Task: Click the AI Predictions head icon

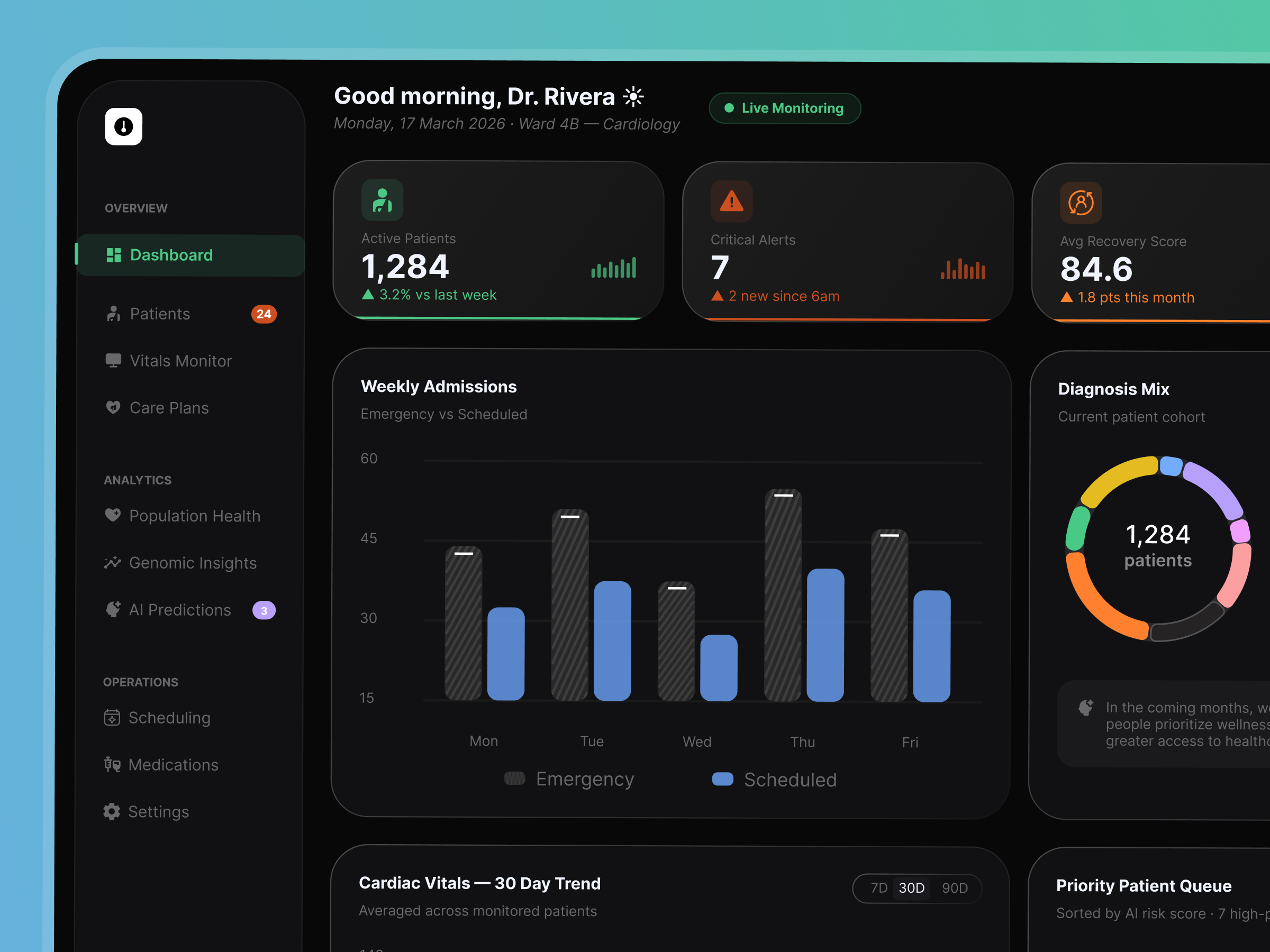Action: coord(113,609)
